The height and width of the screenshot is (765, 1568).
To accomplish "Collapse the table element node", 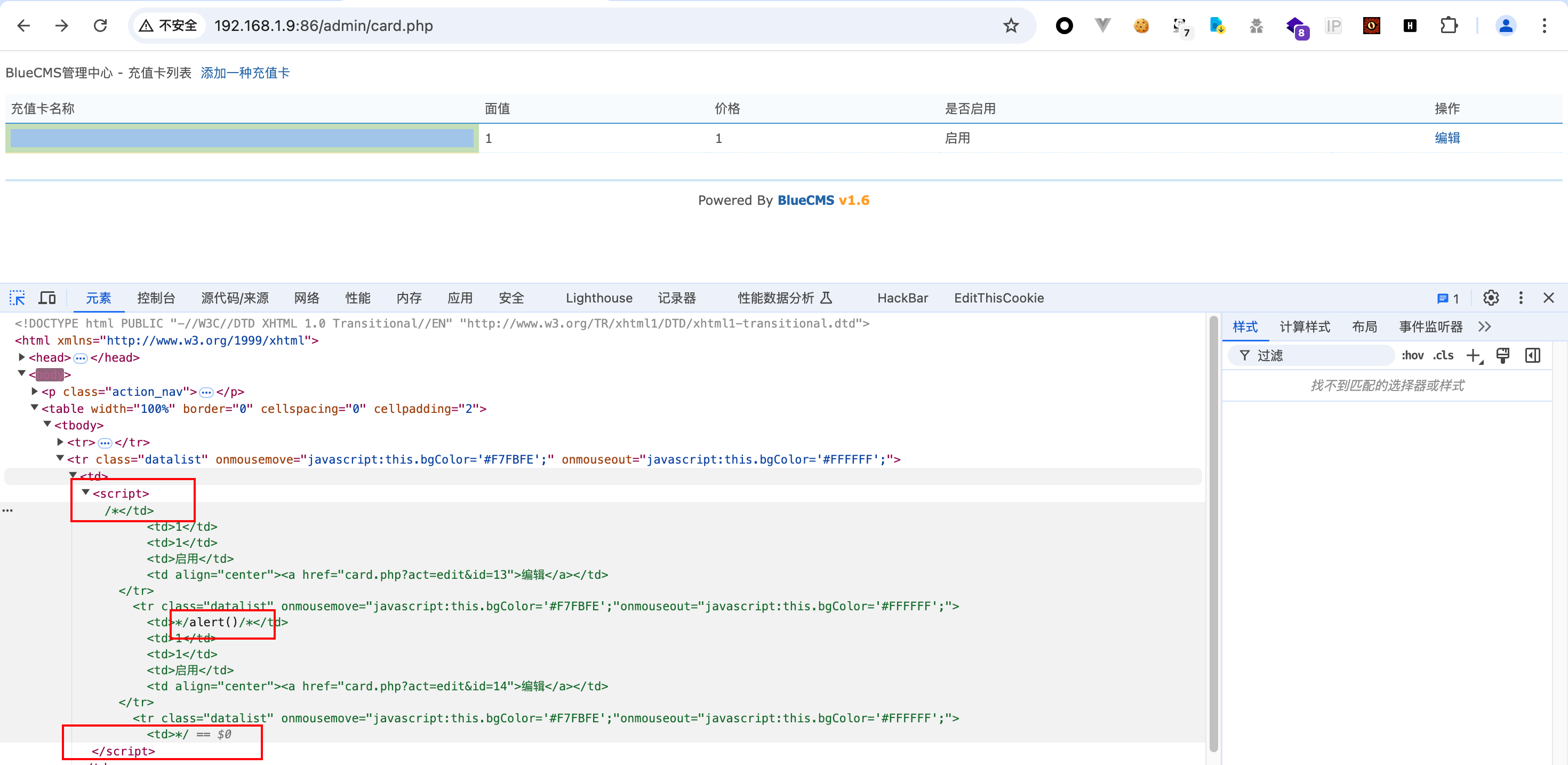I will [35, 408].
